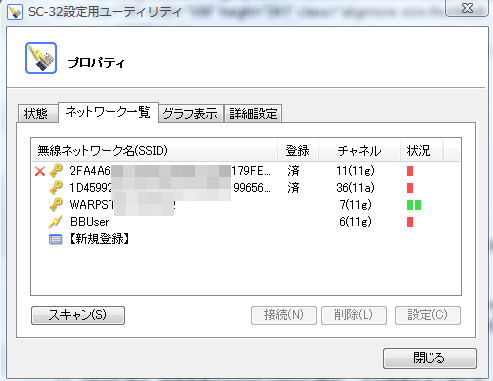Click the 設定(C) button
Image resolution: width=493 pixels, height=381 pixels.
coord(428,315)
